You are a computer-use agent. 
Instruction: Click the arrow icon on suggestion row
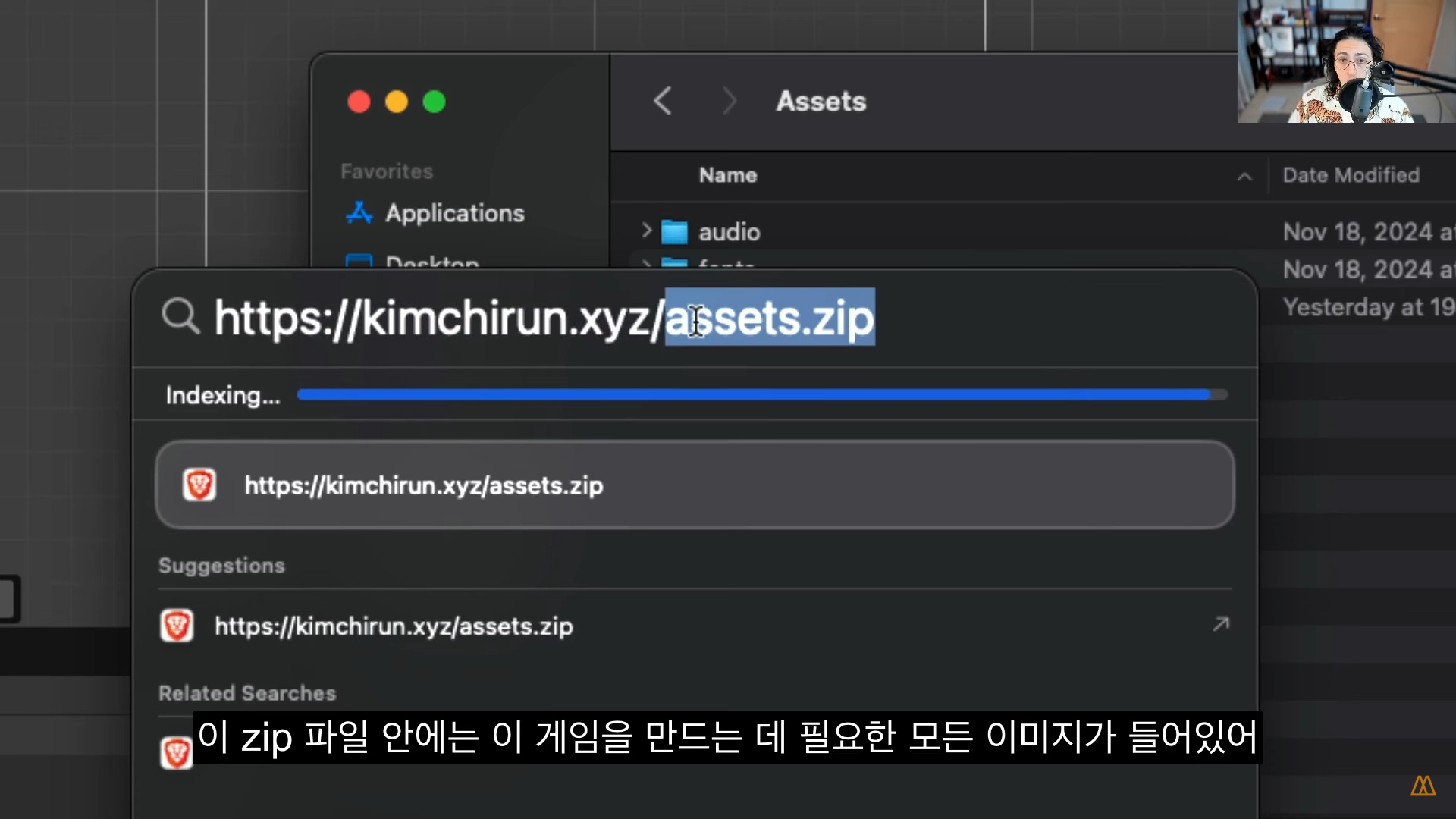[x=1220, y=624]
